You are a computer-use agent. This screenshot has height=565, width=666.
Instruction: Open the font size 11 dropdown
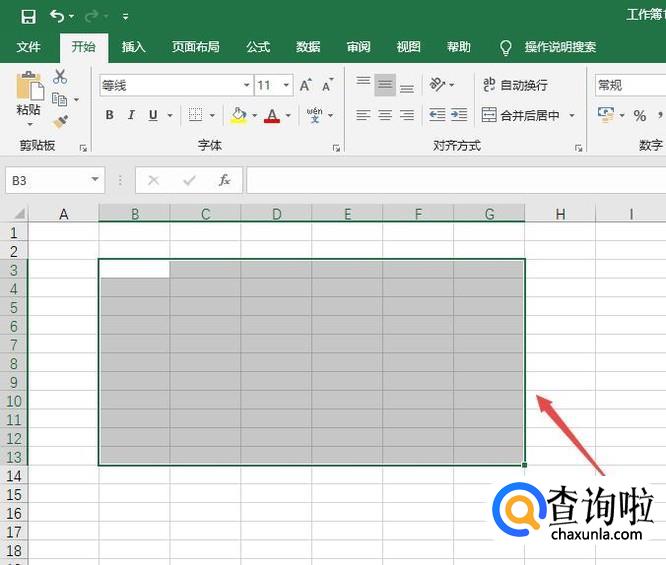[x=286, y=85]
